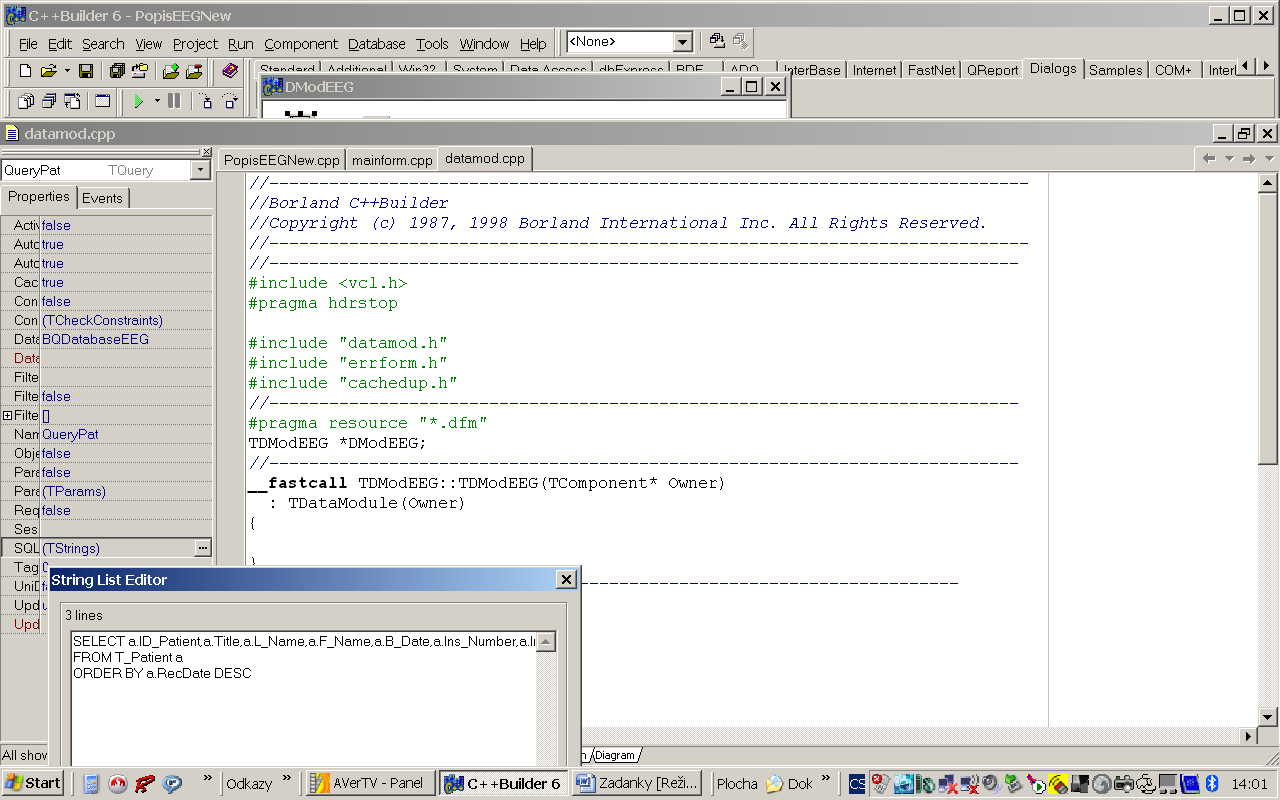The image size is (1280, 800).
Task: Click Add file to project icon
Action: coord(171,71)
